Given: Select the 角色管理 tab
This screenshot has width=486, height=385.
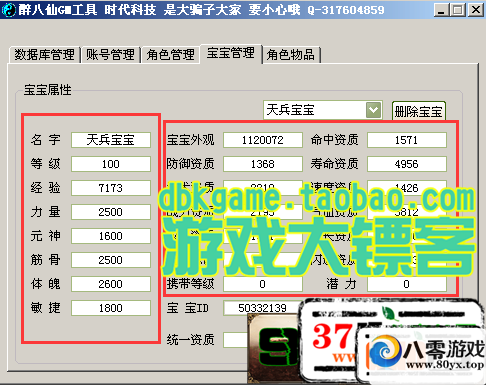Looking at the screenshot, I should (x=170, y=55).
